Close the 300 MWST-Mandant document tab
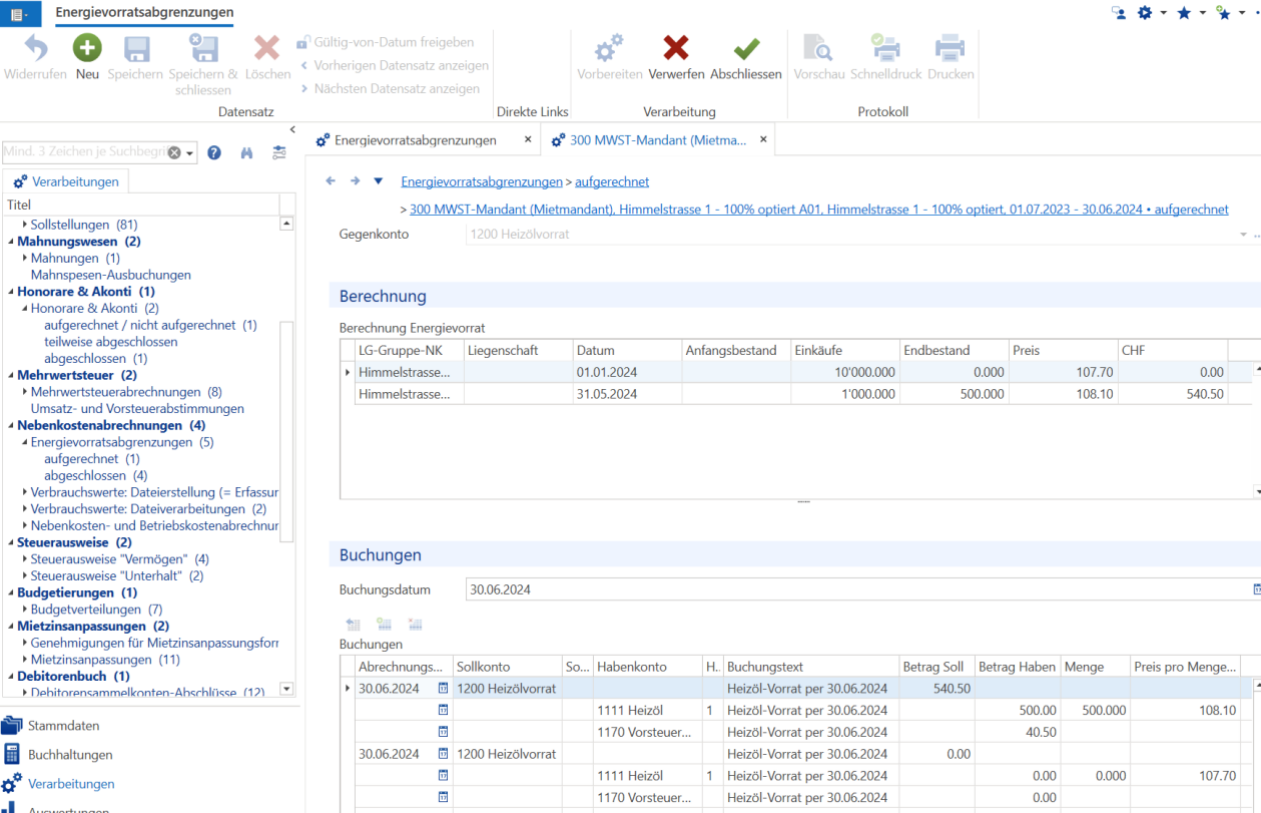This screenshot has width=1261, height=813. coord(763,140)
